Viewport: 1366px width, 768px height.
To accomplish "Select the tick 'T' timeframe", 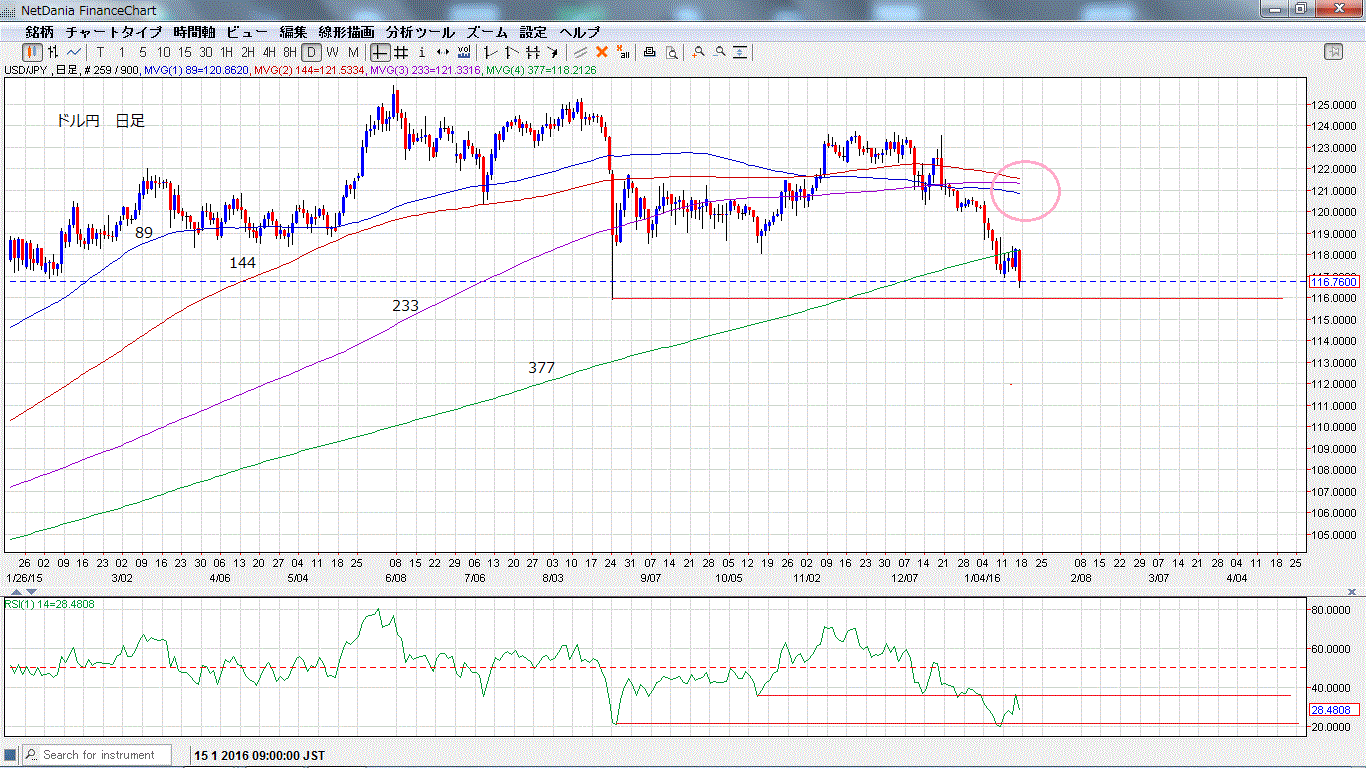I will click(100, 52).
